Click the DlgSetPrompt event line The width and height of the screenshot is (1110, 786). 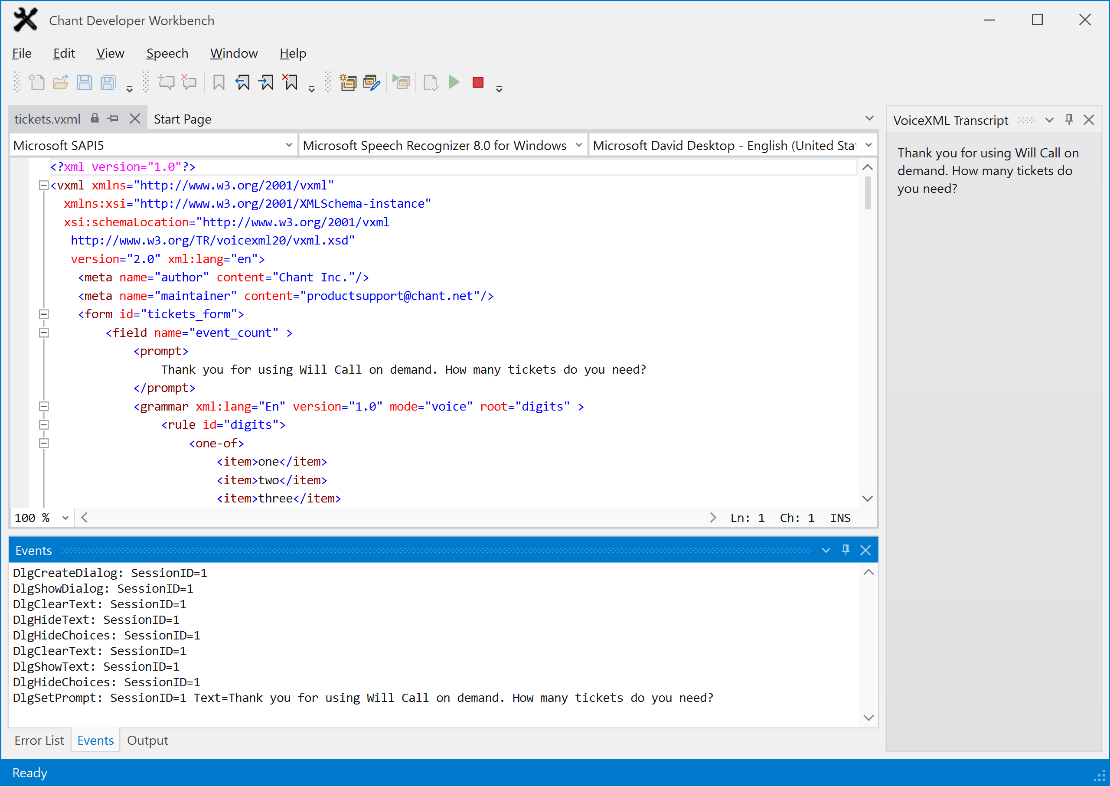point(363,697)
